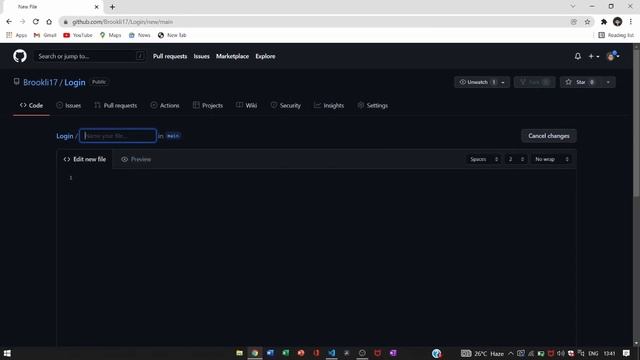The height and width of the screenshot is (360, 640).
Task: Click the main branch label
Action: tap(173, 136)
